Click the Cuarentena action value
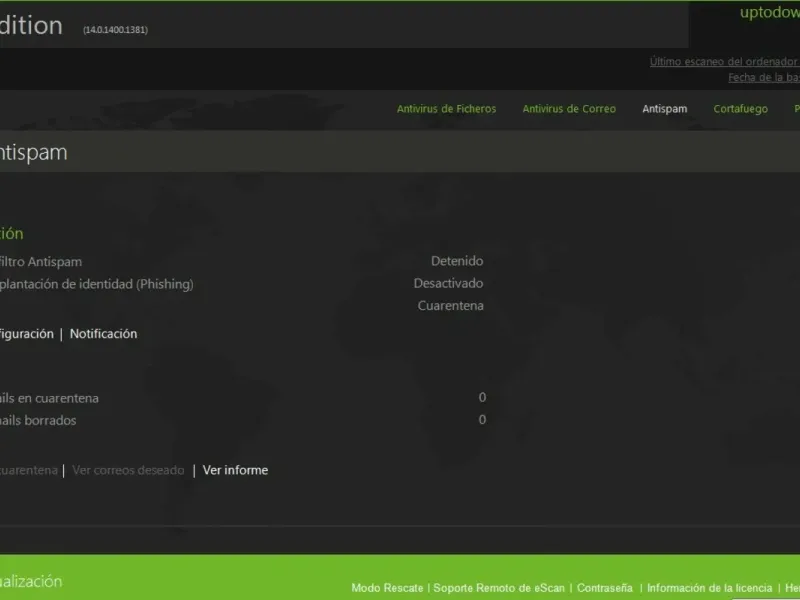The image size is (800, 600). [451, 306]
